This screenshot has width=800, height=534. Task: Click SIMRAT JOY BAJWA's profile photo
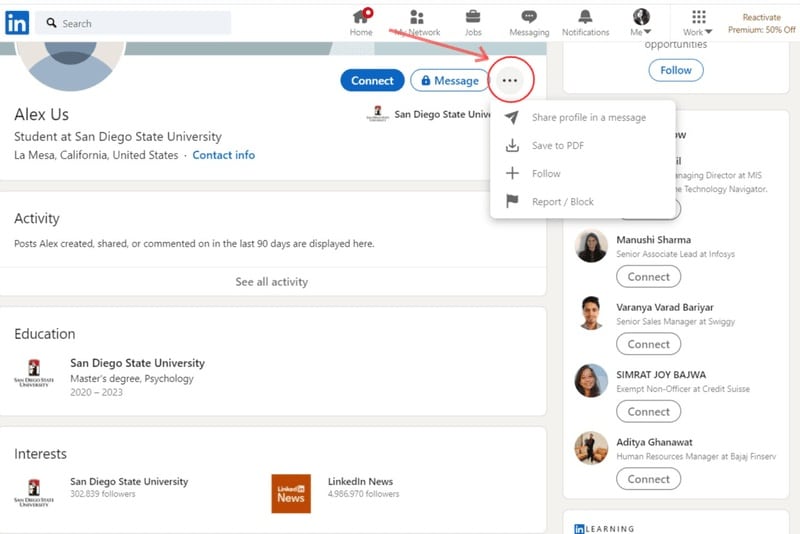(591, 380)
